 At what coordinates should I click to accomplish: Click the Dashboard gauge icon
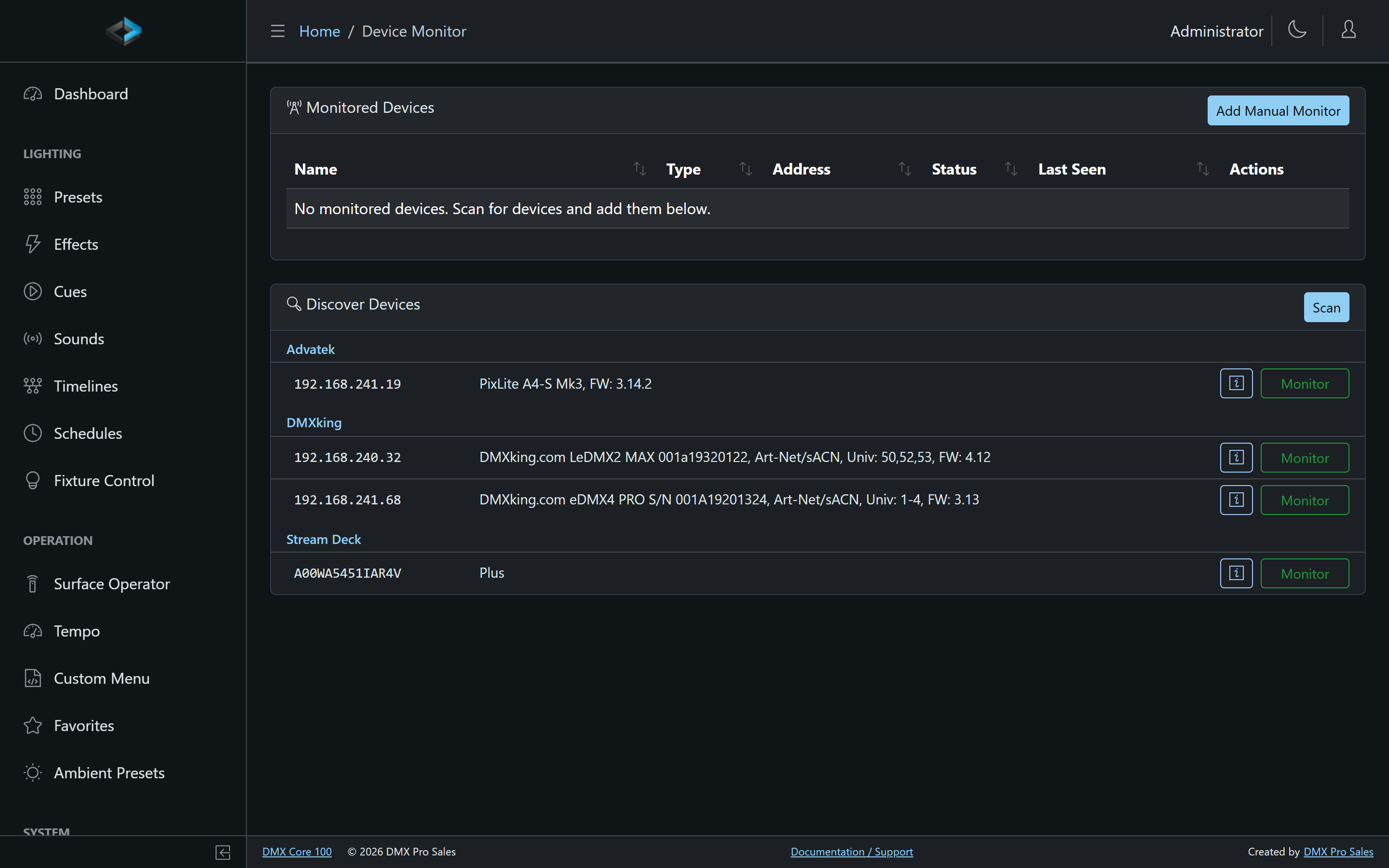[x=33, y=94]
